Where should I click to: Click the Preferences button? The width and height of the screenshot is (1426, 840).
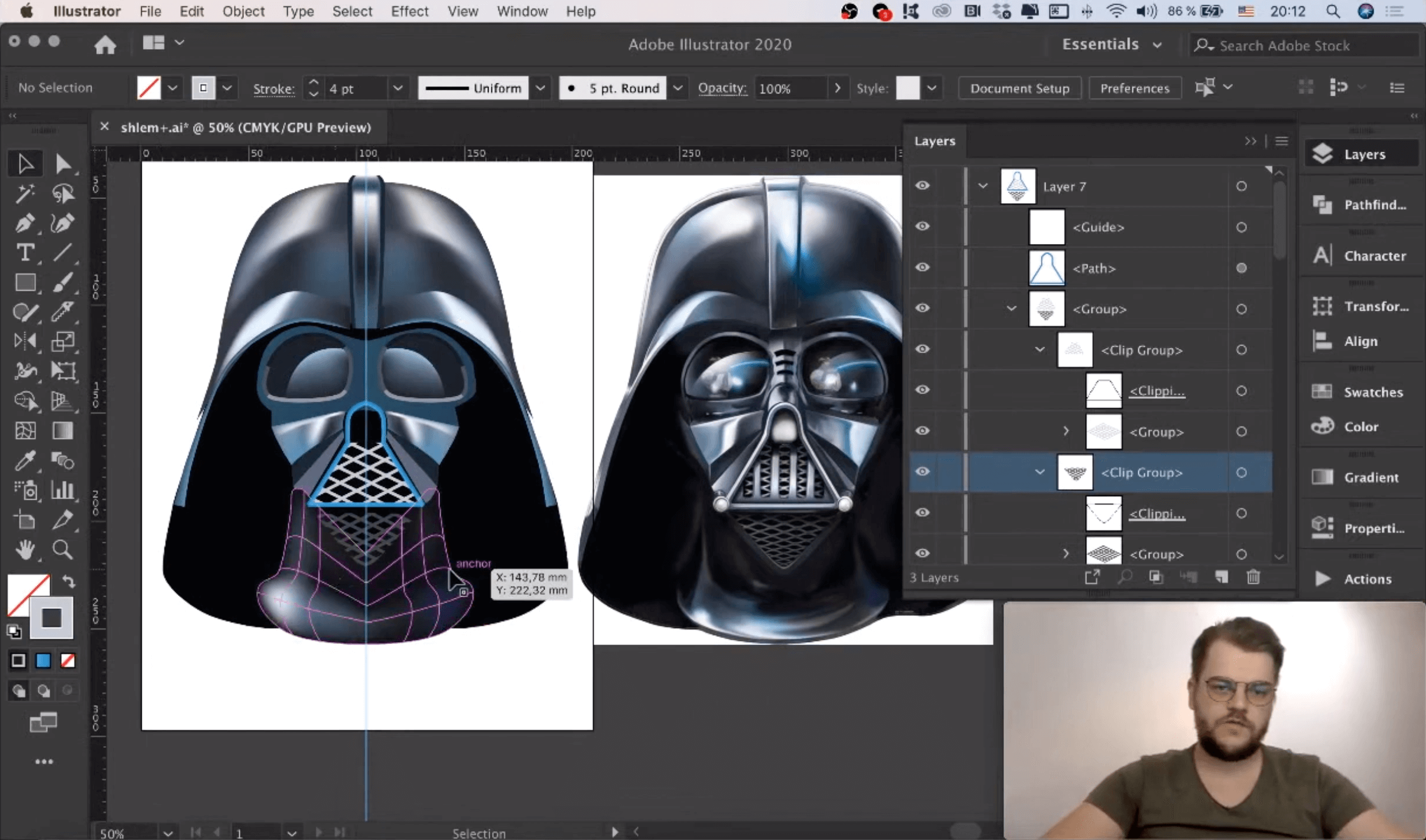[1134, 88]
